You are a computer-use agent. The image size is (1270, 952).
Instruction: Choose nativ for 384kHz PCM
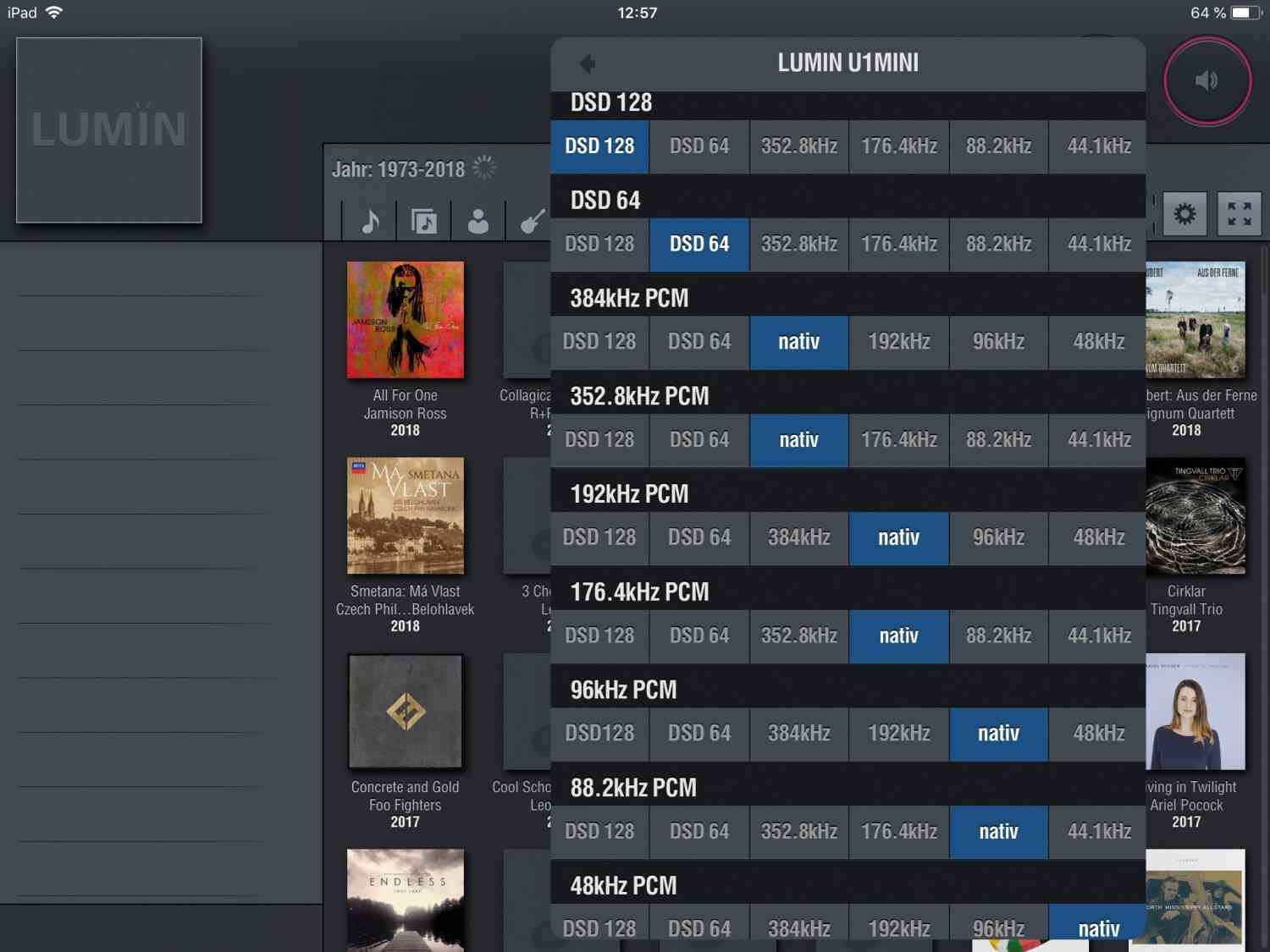(x=798, y=342)
